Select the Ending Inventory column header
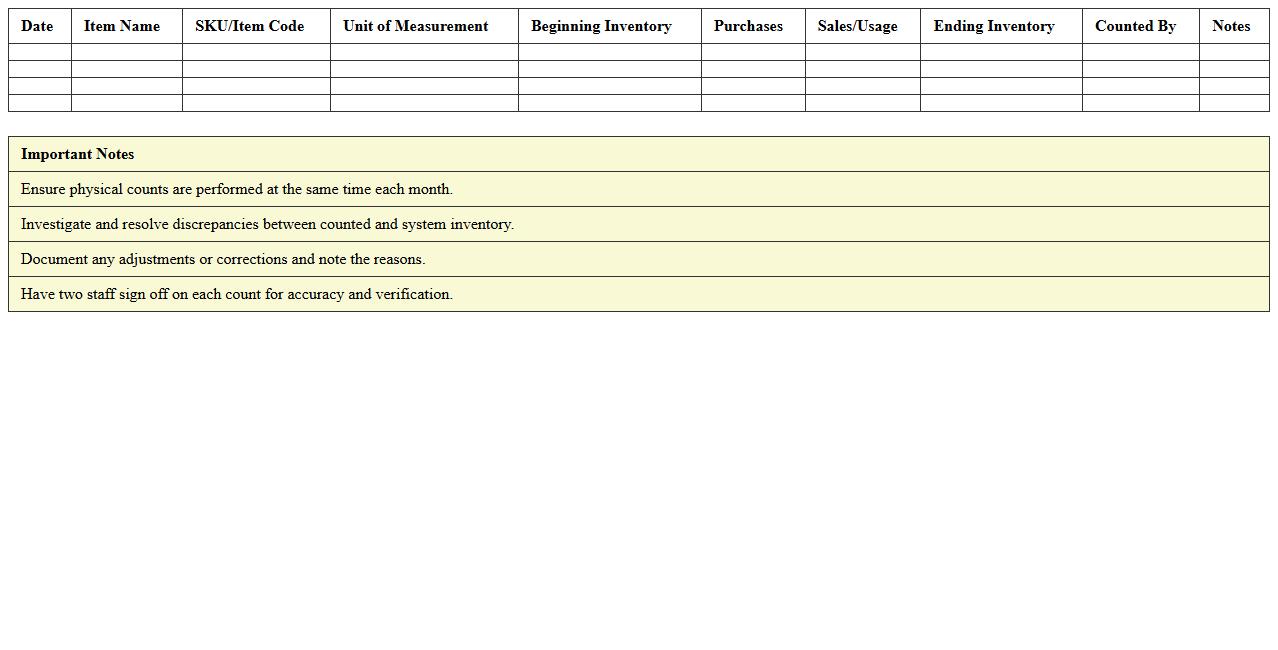Viewport: 1278px width, 650px height. coord(994,26)
